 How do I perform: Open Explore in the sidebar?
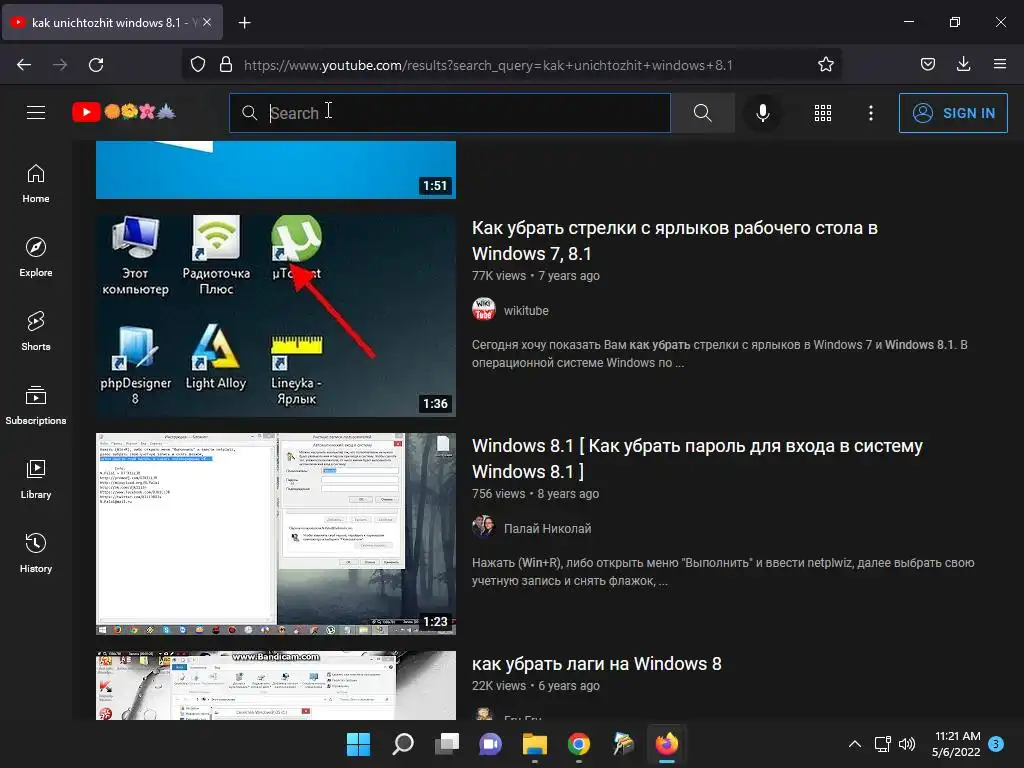click(x=36, y=257)
